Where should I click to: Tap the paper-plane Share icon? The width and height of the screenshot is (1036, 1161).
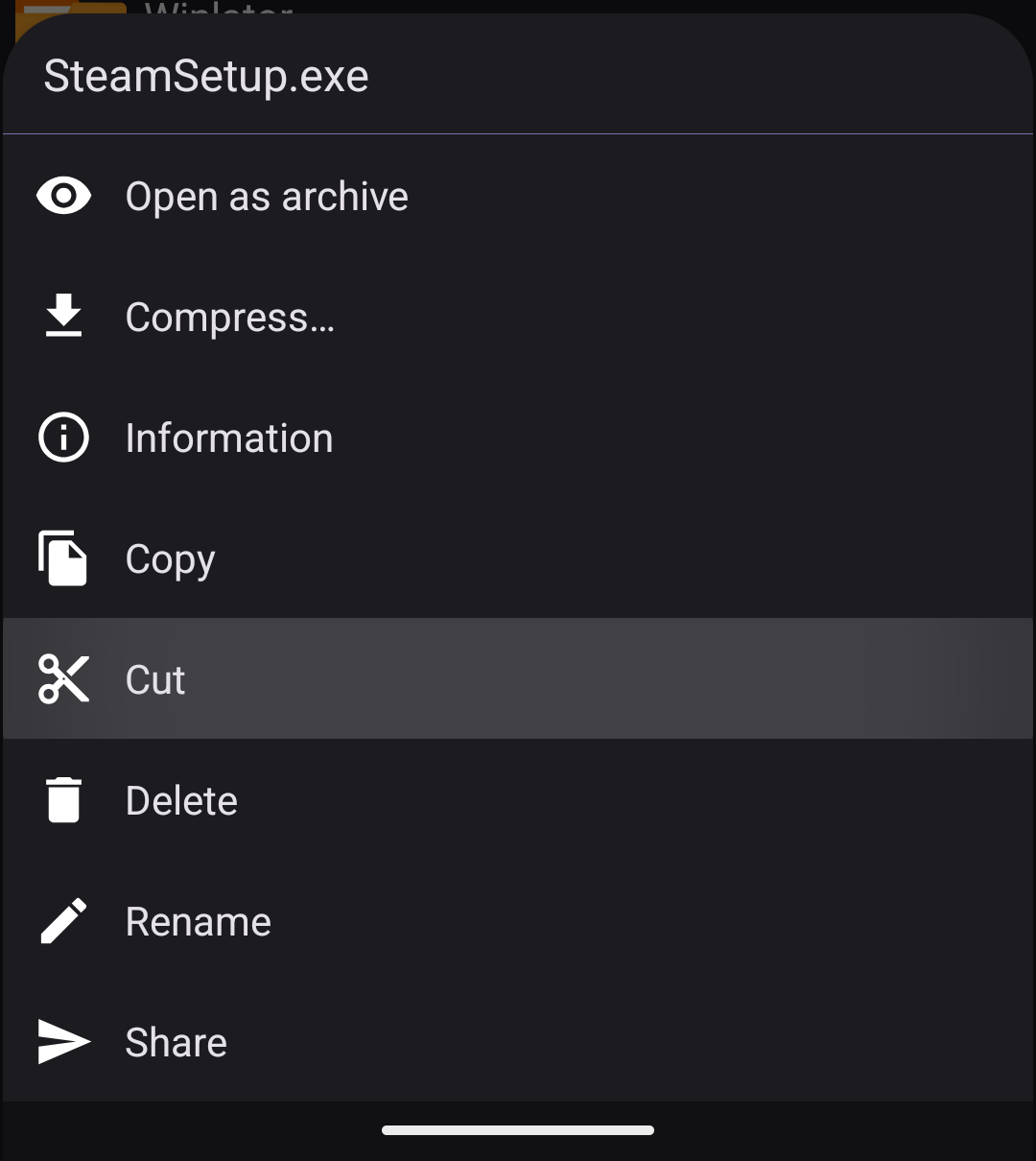pyautogui.click(x=63, y=1042)
